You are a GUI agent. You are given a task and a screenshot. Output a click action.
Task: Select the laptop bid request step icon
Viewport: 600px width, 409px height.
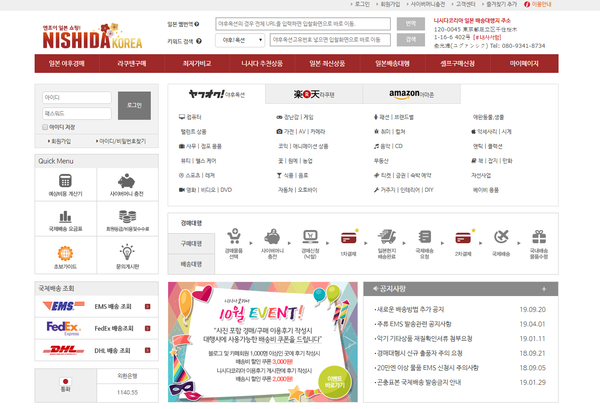tap(310, 237)
